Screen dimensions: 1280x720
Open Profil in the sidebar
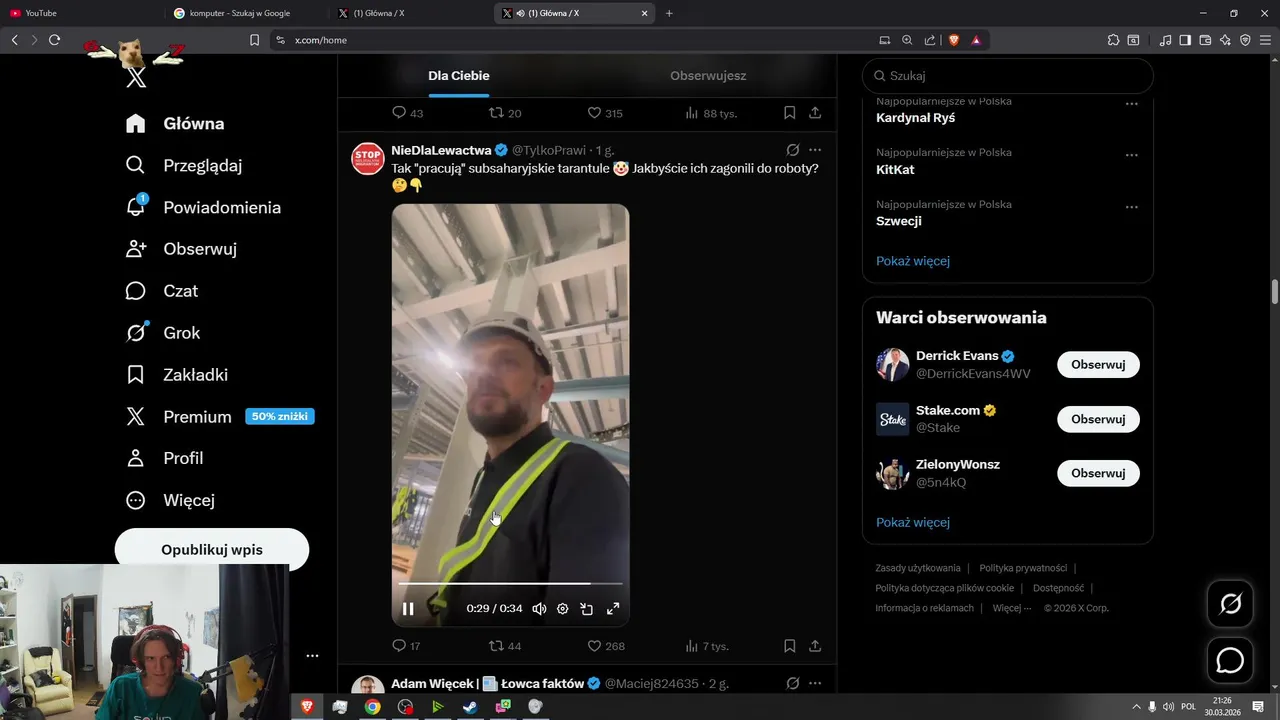tap(165, 458)
